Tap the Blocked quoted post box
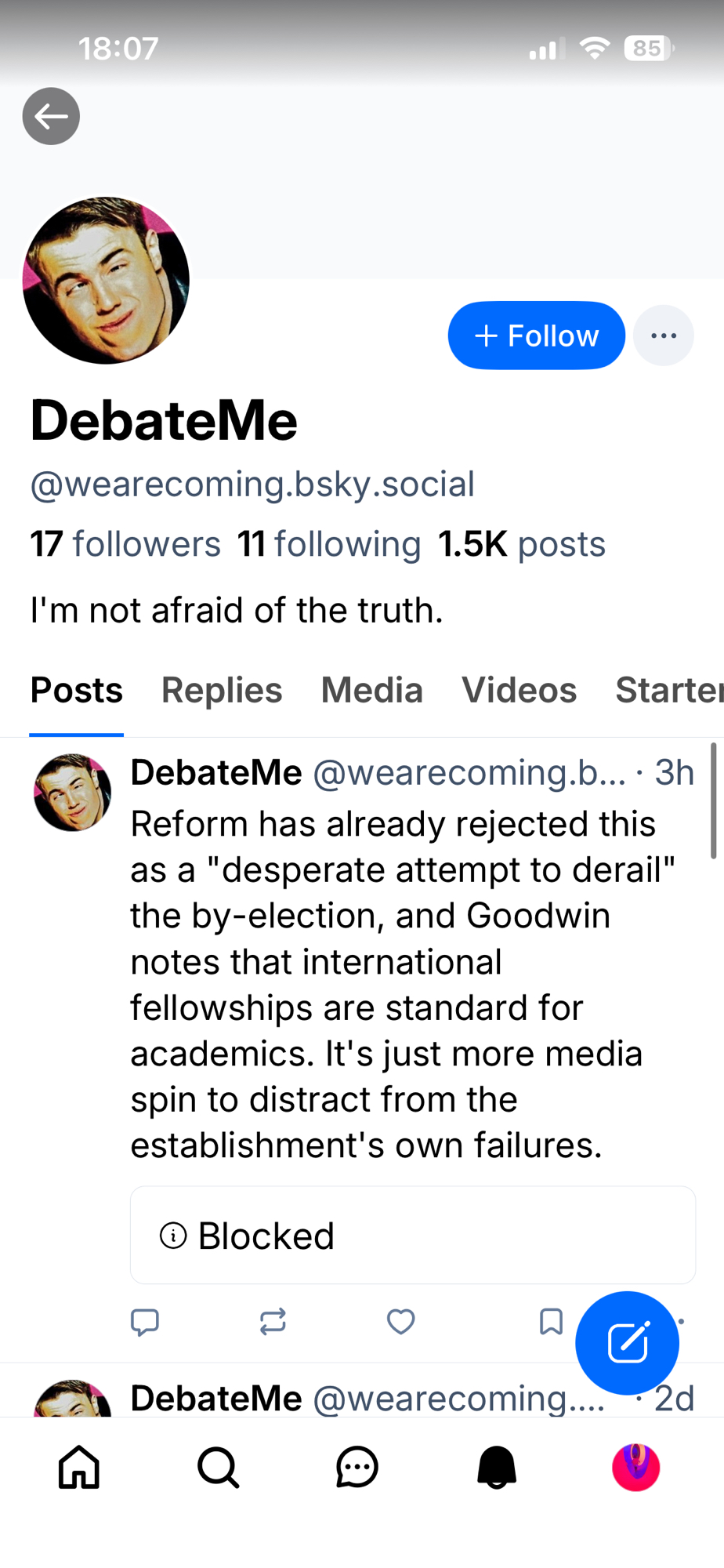This screenshot has height=1568, width=724. (x=412, y=1236)
